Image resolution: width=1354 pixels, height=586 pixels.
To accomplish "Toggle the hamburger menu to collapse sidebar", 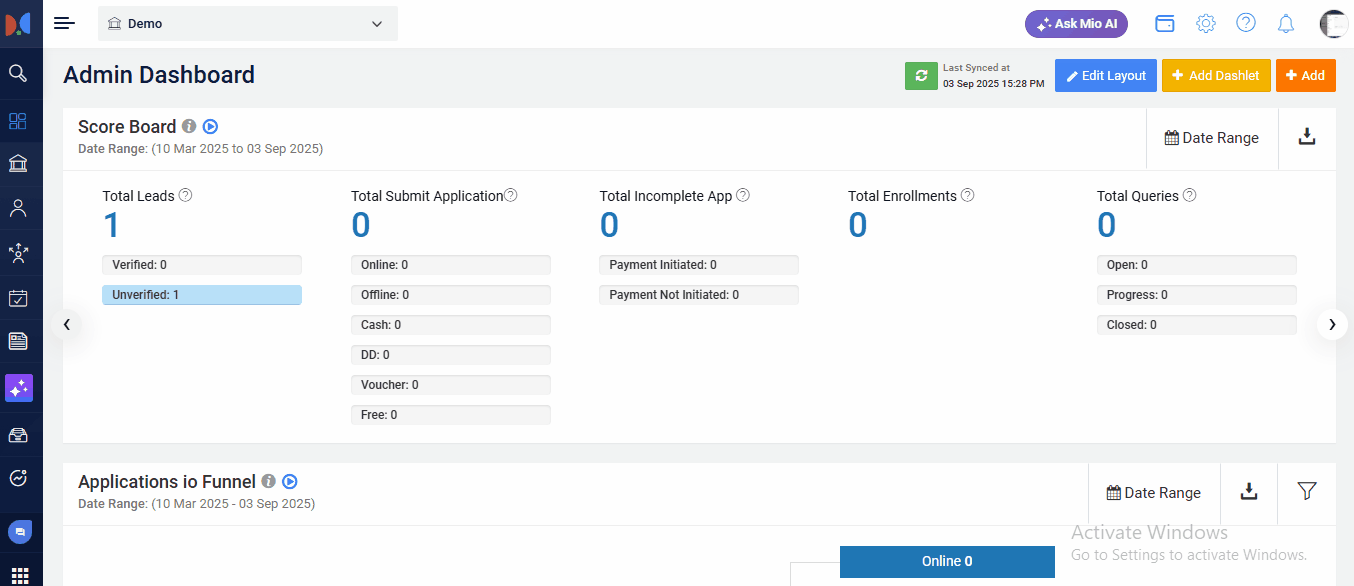I will click(65, 23).
